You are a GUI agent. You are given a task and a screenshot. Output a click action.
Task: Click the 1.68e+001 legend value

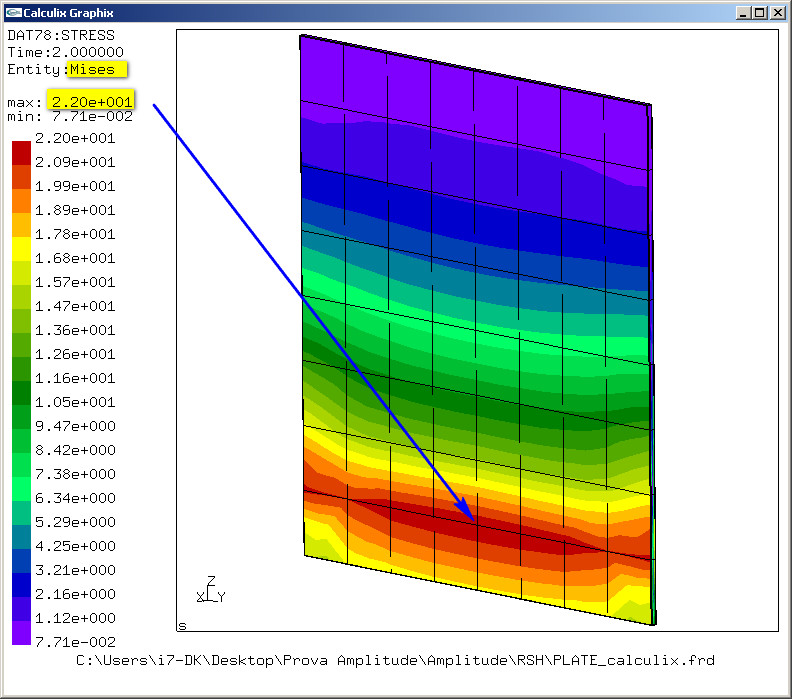pos(75,258)
